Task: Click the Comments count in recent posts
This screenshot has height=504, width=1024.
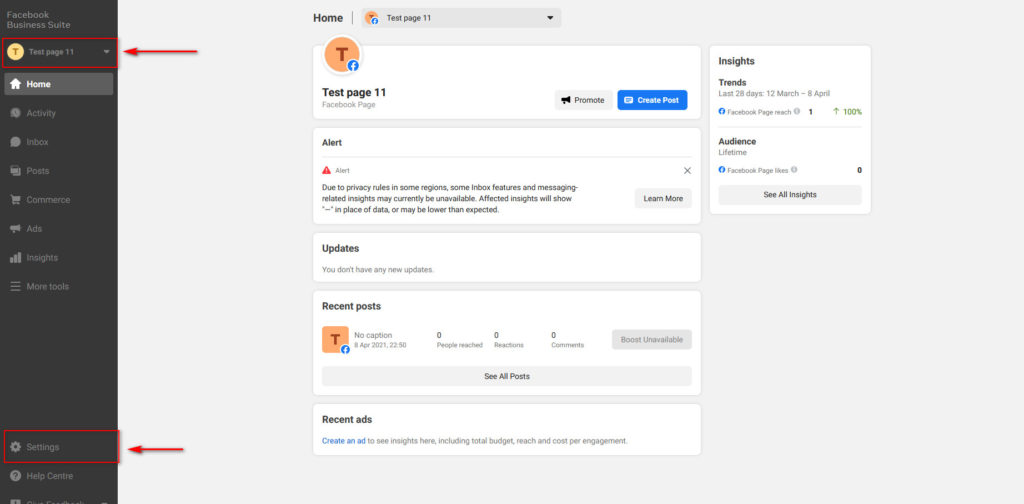Action: coord(554,335)
